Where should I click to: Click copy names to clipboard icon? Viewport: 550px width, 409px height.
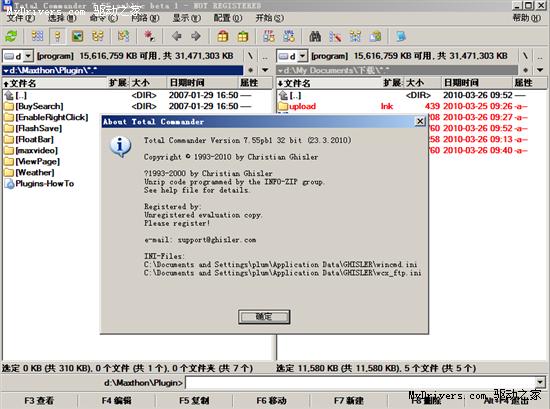pos(375,36)
